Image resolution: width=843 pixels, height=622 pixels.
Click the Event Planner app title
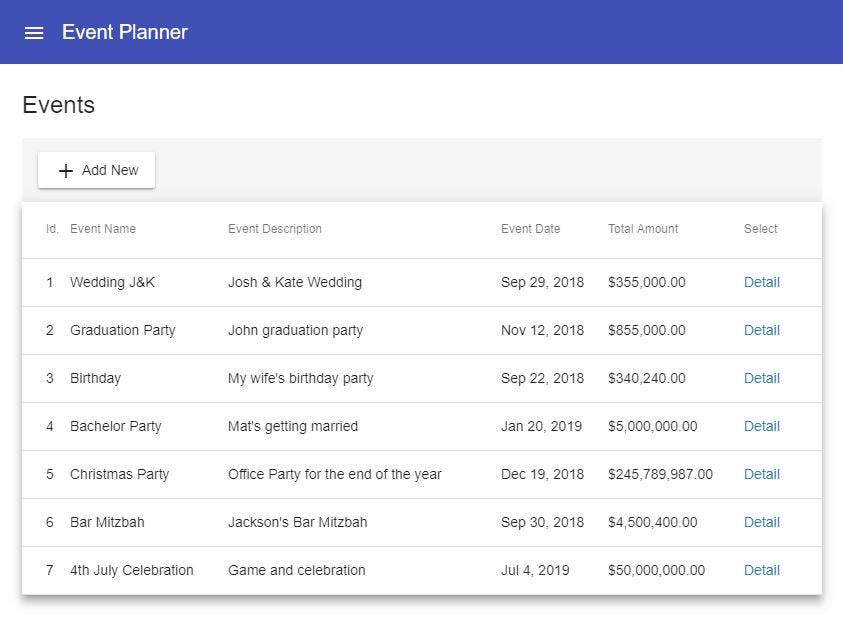click(x=125, y=32)
